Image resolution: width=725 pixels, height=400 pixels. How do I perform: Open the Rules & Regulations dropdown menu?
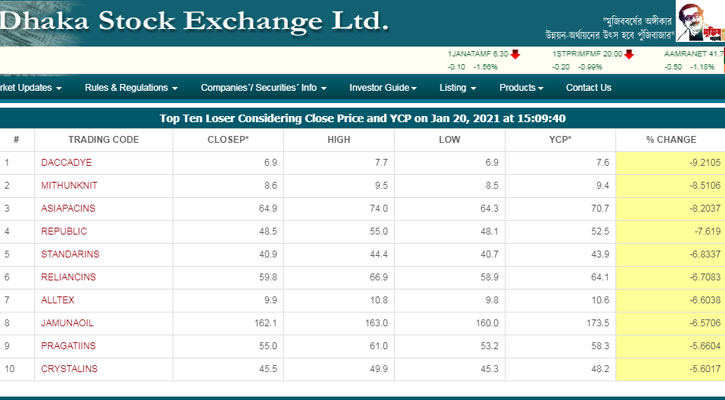pos(131,88)
